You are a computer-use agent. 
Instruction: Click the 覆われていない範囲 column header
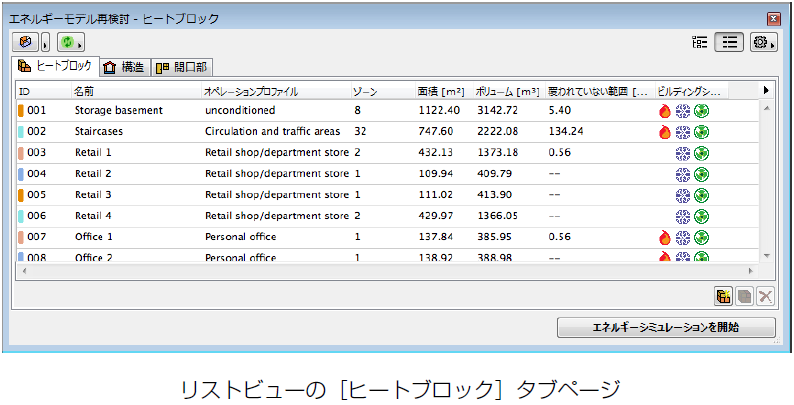[x=600, y=91]
